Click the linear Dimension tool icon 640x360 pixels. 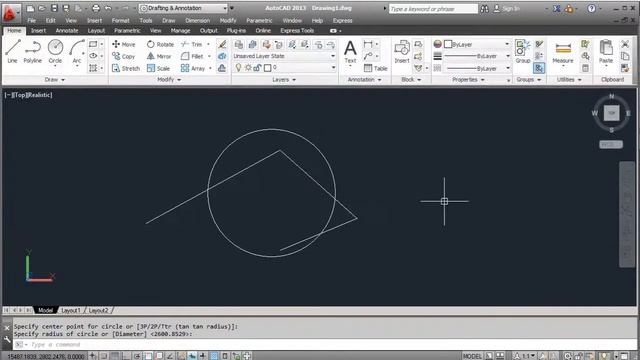368,44
